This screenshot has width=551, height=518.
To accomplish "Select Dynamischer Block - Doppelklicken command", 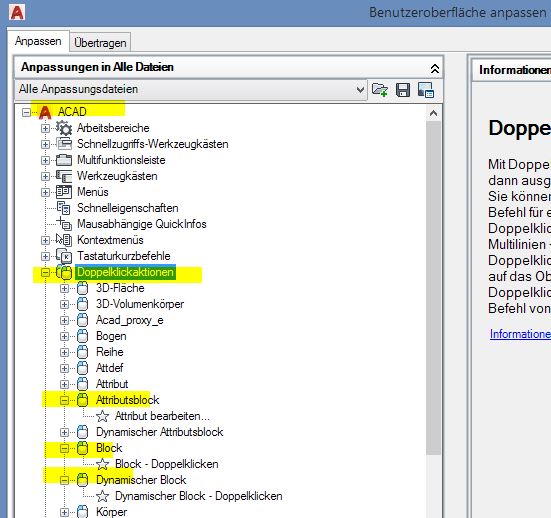I will coord(199,496).
